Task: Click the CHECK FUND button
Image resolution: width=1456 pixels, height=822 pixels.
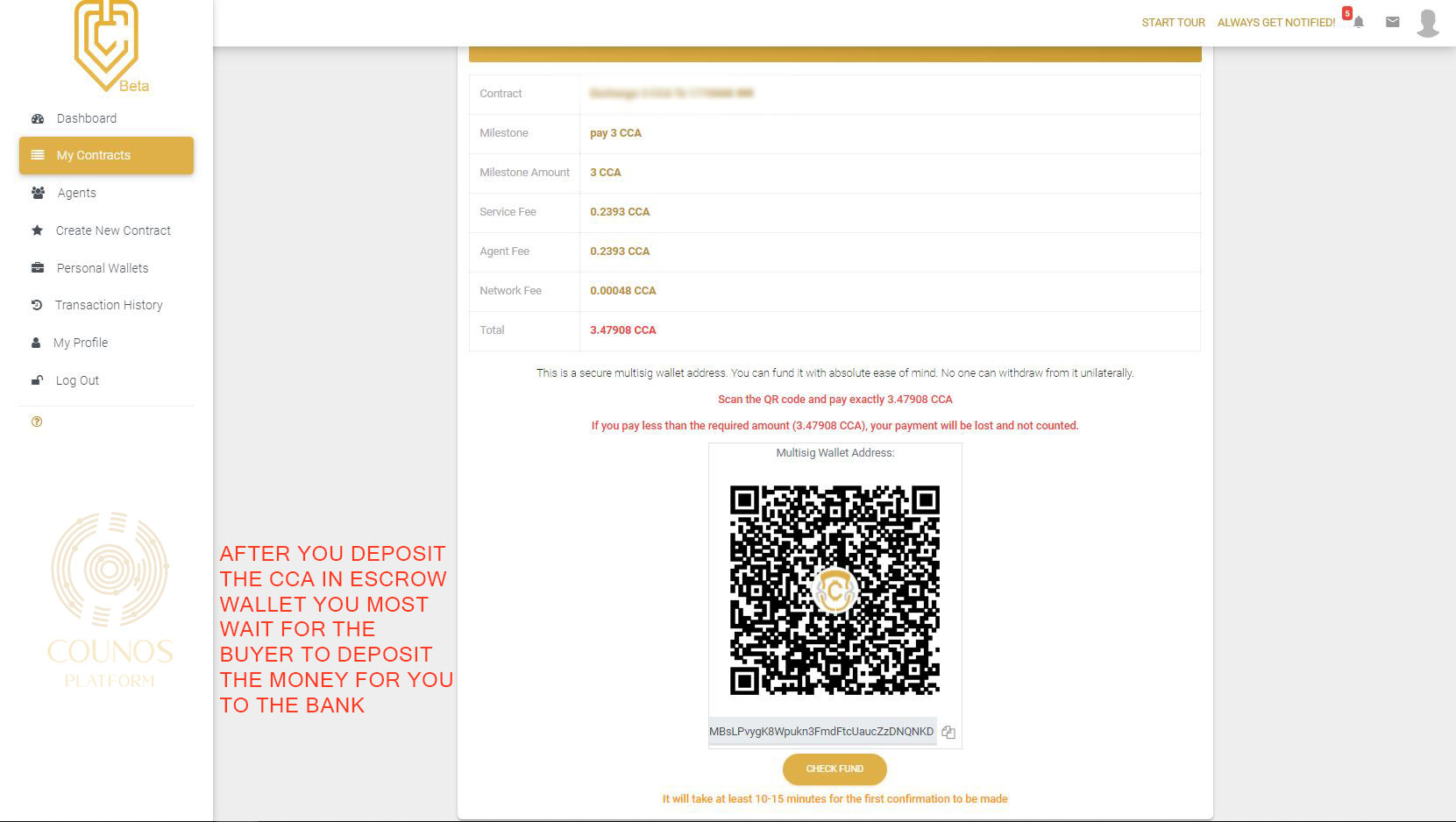Action: 835,769
